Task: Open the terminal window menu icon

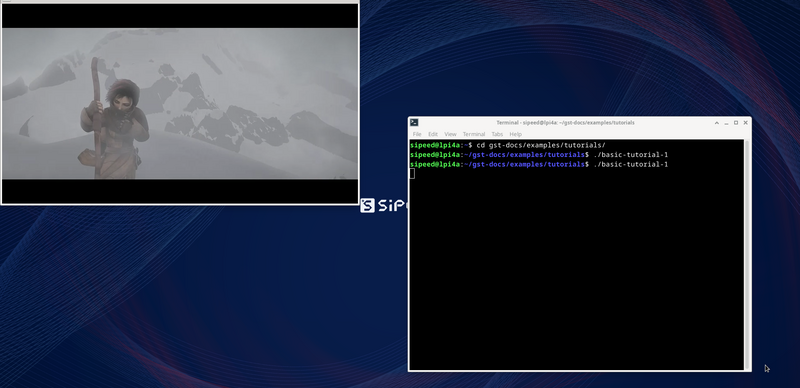Action: point(414,123)
